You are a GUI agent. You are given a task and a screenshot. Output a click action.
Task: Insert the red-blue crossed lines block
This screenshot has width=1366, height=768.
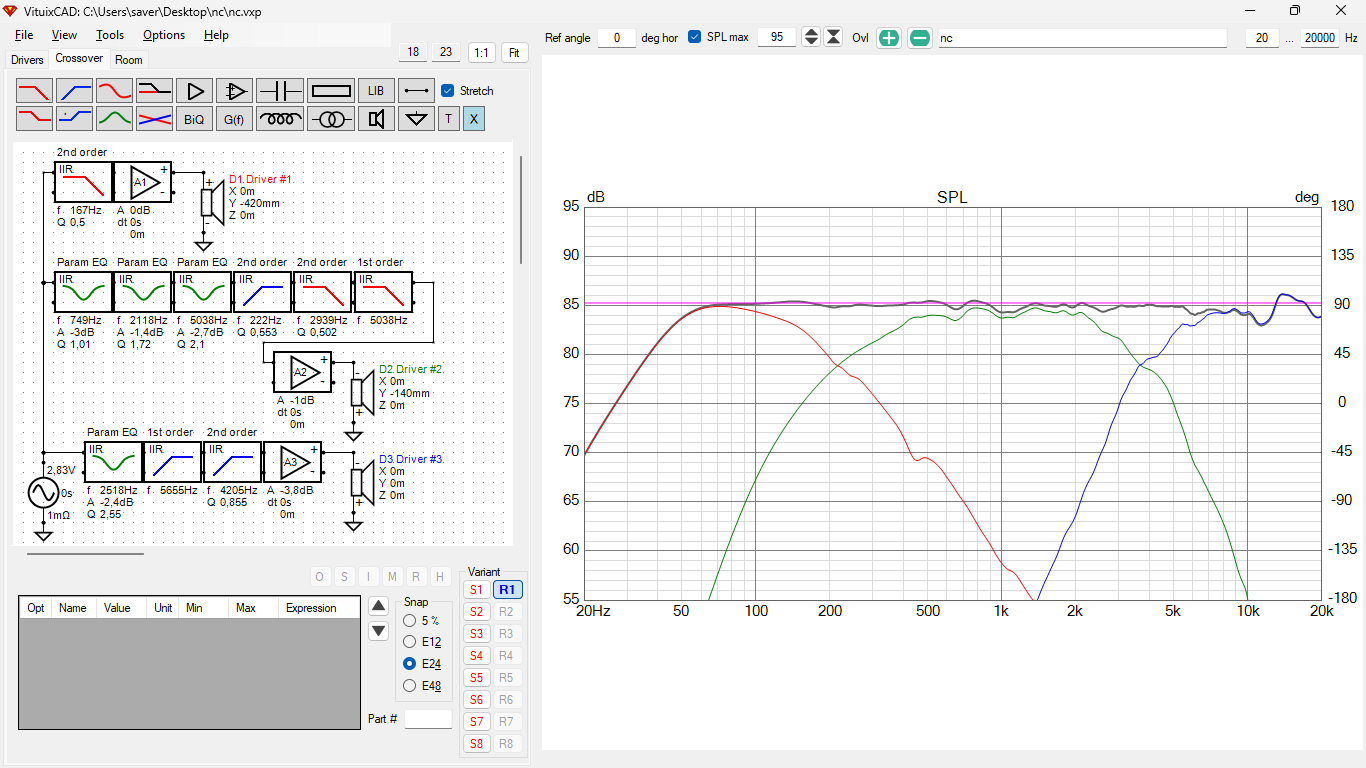(x=155, y=119)
